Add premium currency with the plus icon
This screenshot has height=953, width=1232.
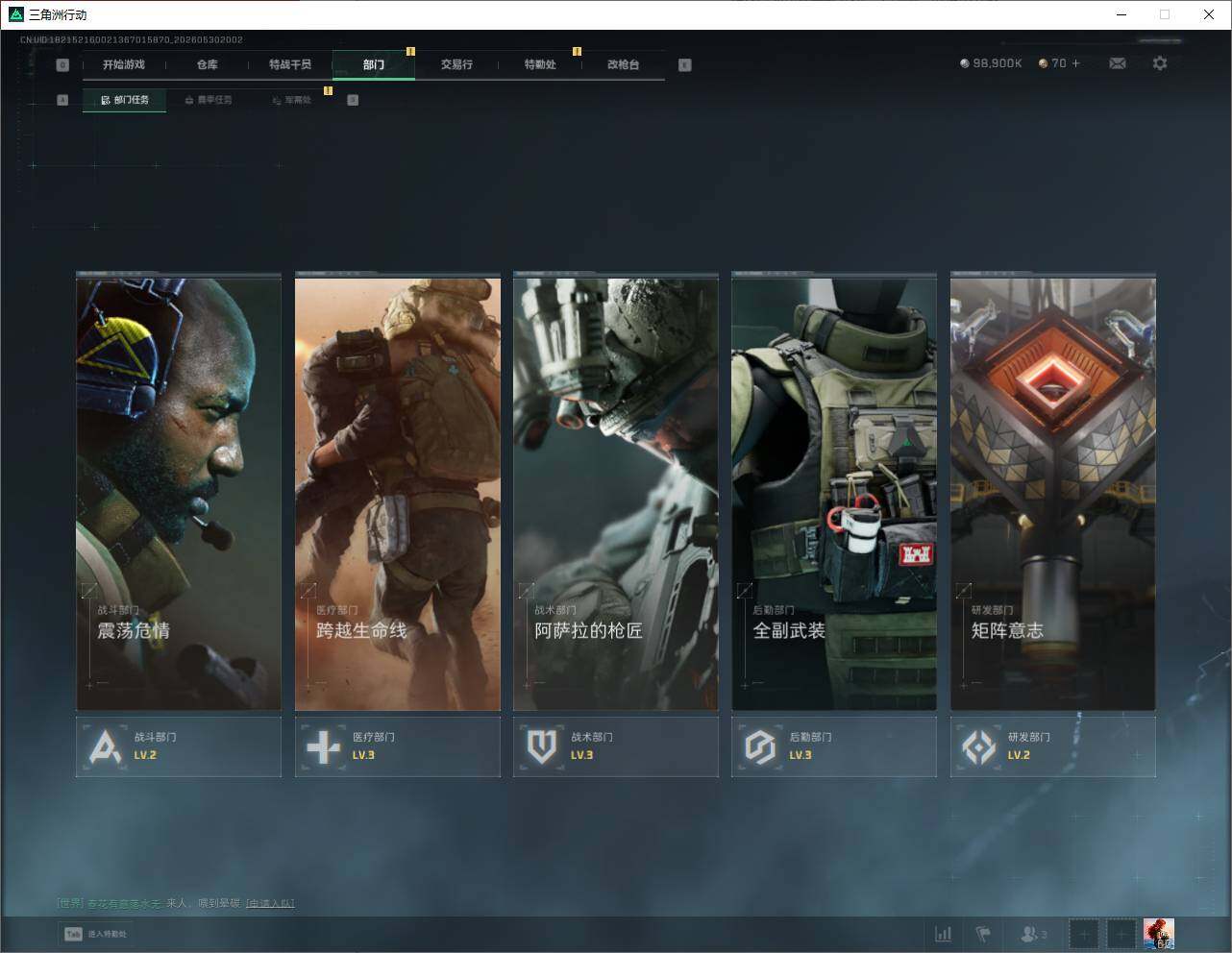click(x=1075, y=63)
